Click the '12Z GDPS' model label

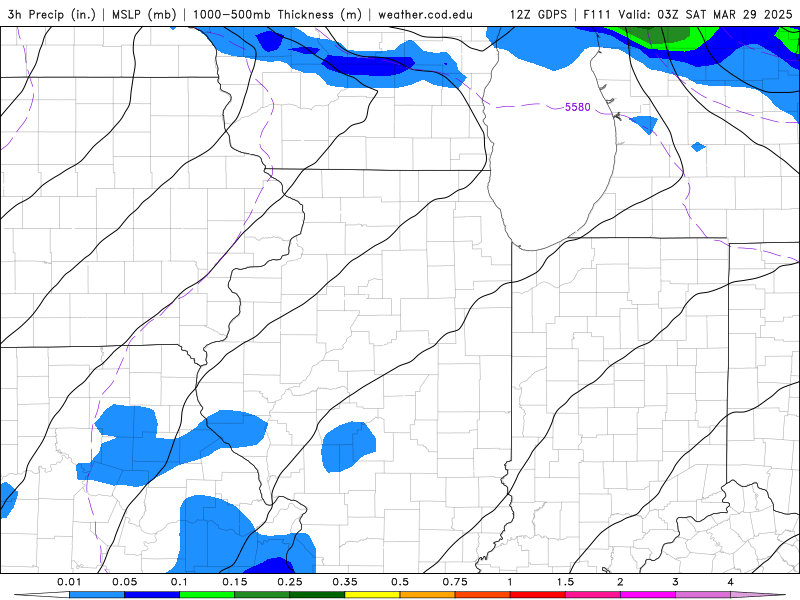pyautogui.click(x=538, y=14)
